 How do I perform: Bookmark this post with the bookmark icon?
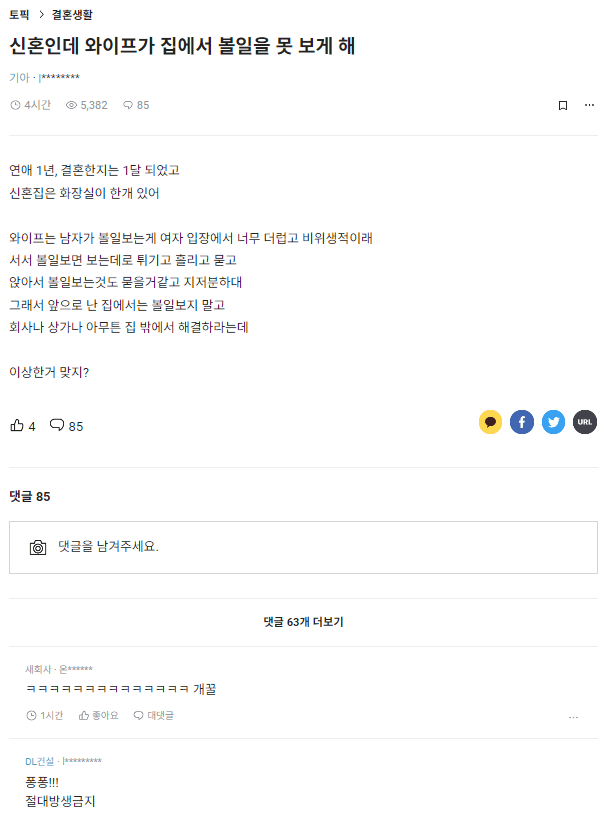point(563,106)
